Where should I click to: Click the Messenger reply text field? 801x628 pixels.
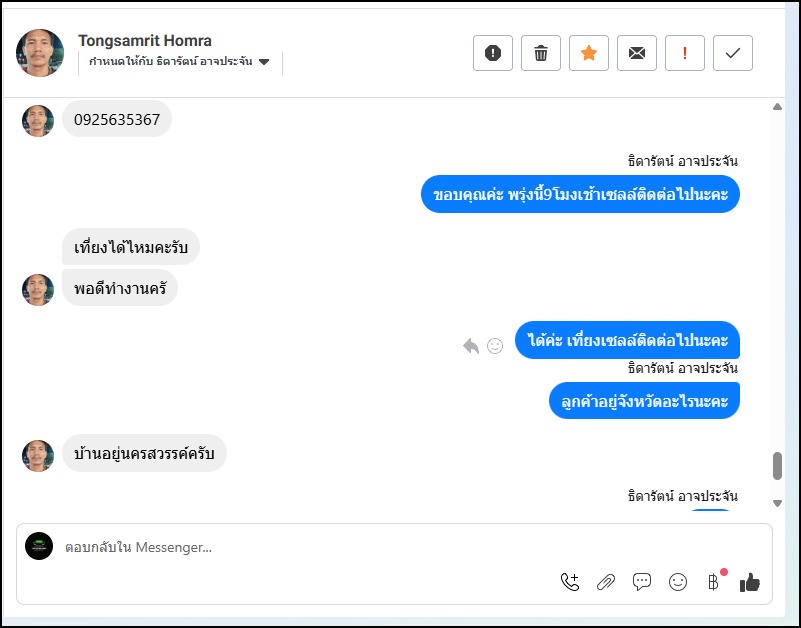pyautogui.click(x=300, y=548)
